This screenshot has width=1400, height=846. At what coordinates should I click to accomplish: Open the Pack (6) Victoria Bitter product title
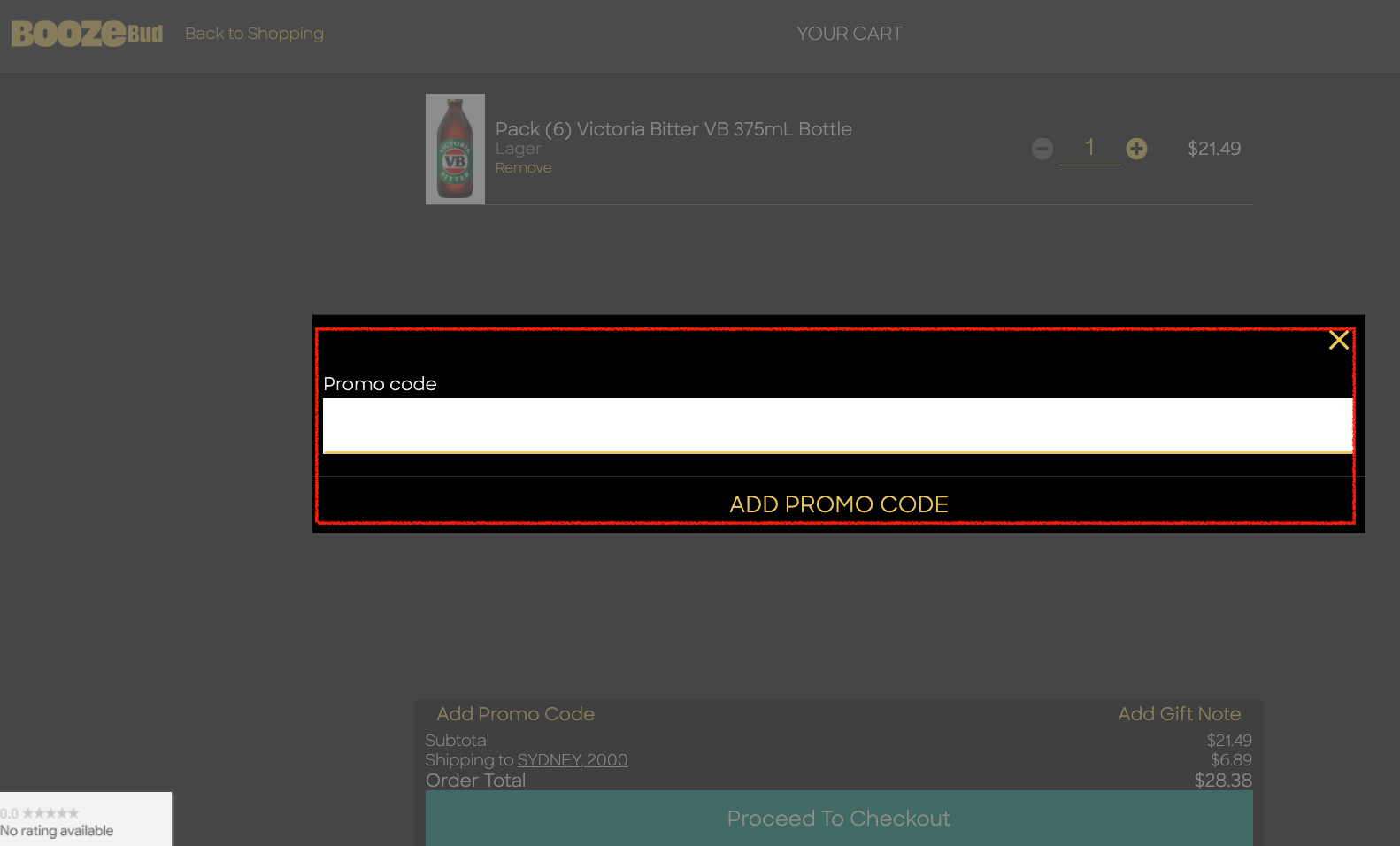click(x=673, y=129)
